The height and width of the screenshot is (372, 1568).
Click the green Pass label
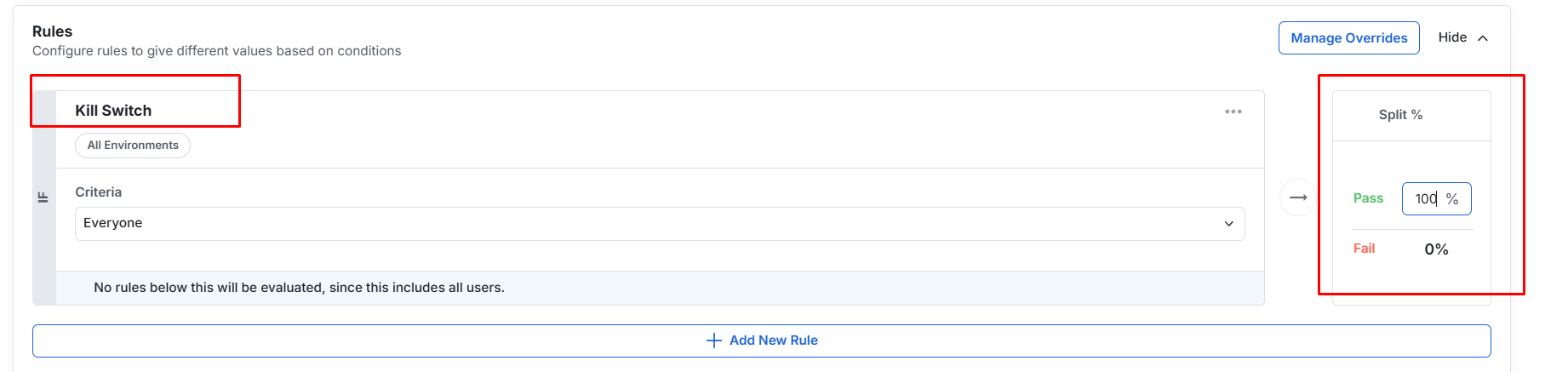(1368, 198)
